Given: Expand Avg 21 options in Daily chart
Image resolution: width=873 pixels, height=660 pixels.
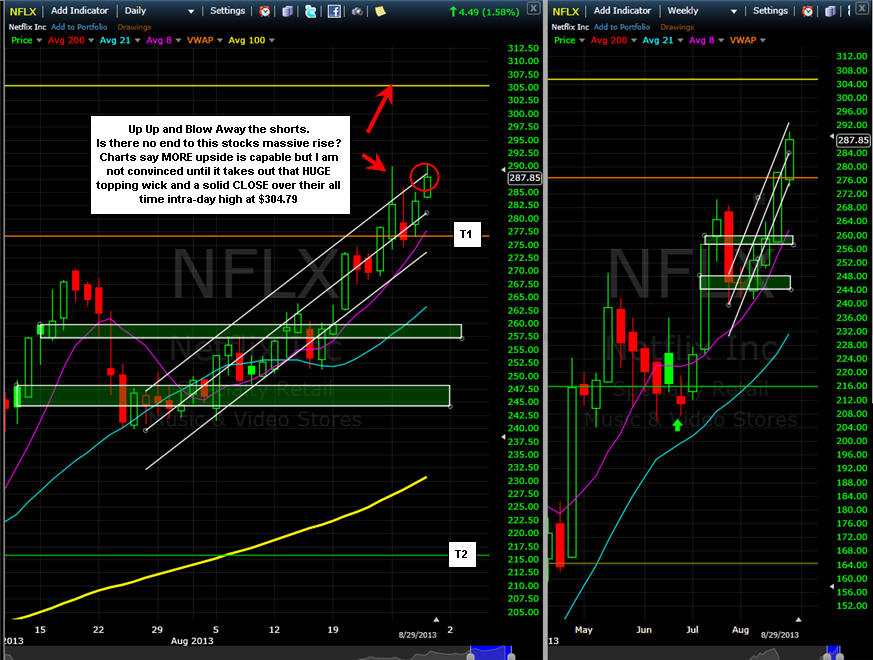Looking at the screenshot, I should (136, 41).
